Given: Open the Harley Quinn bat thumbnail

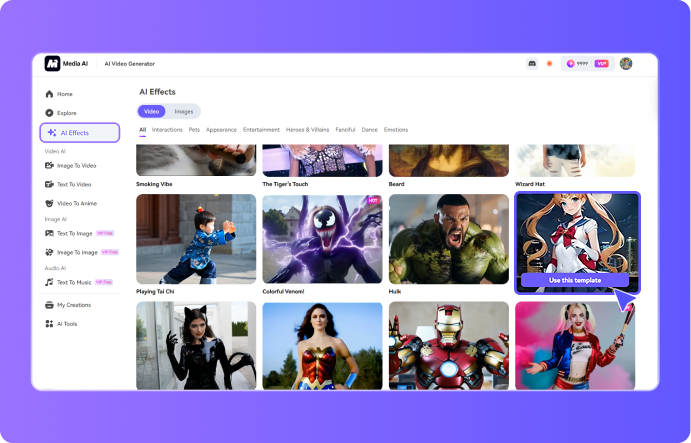Looking at the screenshot, I should [x=575, y=346].
